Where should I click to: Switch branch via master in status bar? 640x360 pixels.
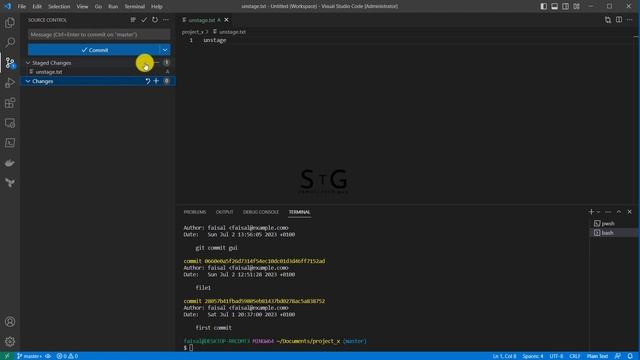[30, 356]
